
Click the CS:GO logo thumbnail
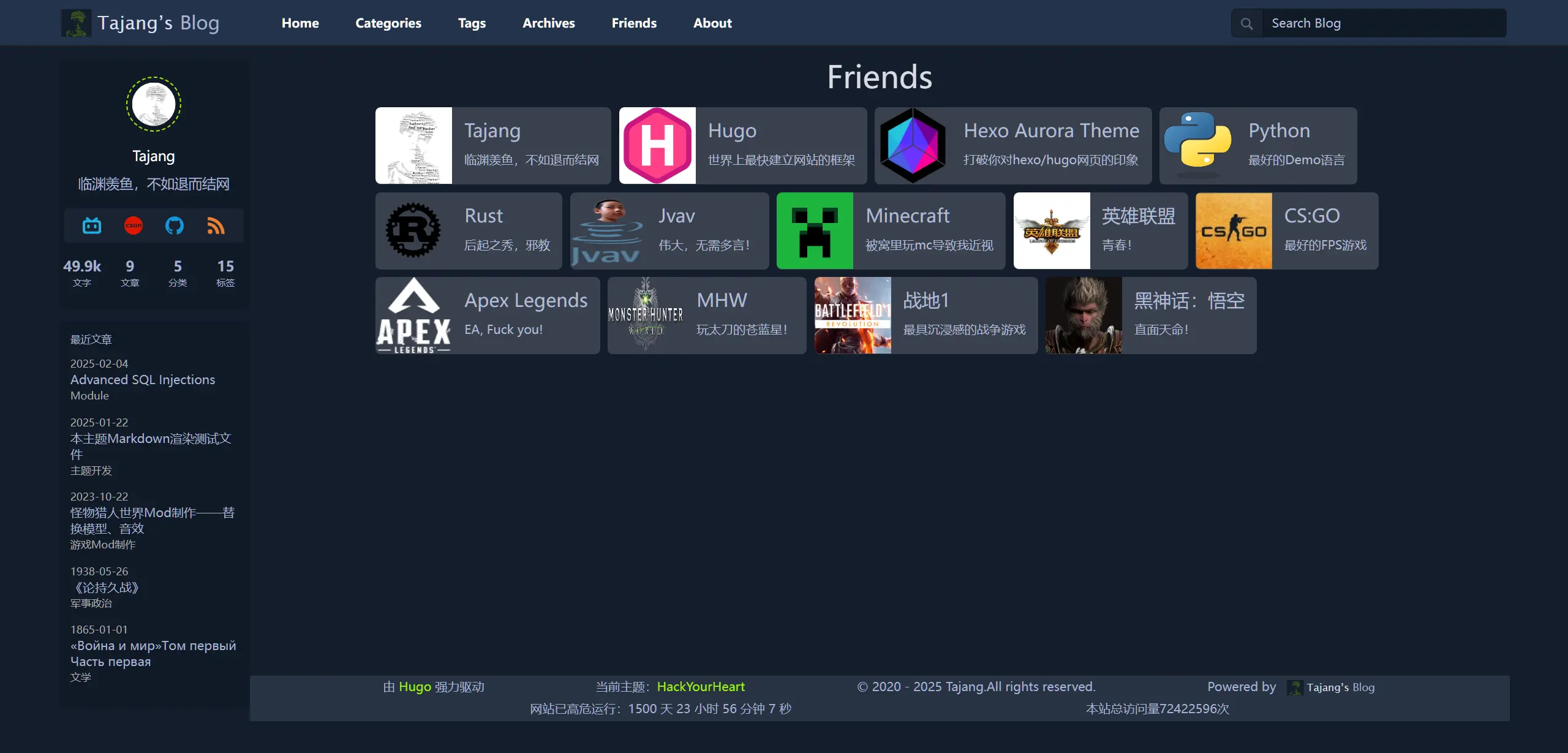click(x=1234, y=231)
